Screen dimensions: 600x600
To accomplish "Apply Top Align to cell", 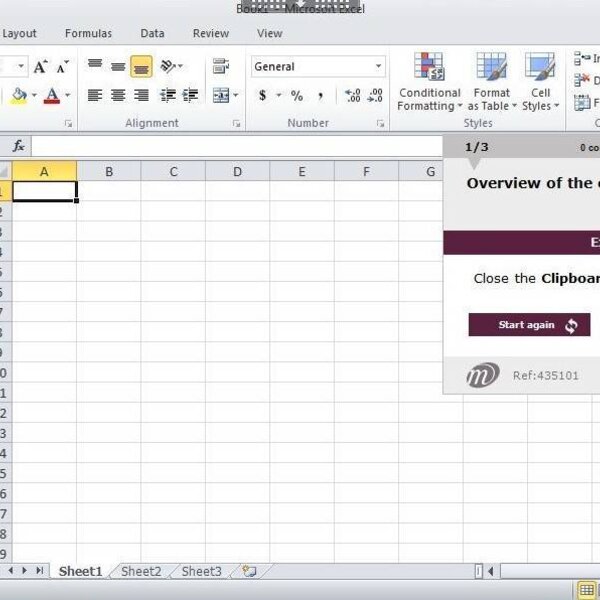I will (x=95, y=66).
